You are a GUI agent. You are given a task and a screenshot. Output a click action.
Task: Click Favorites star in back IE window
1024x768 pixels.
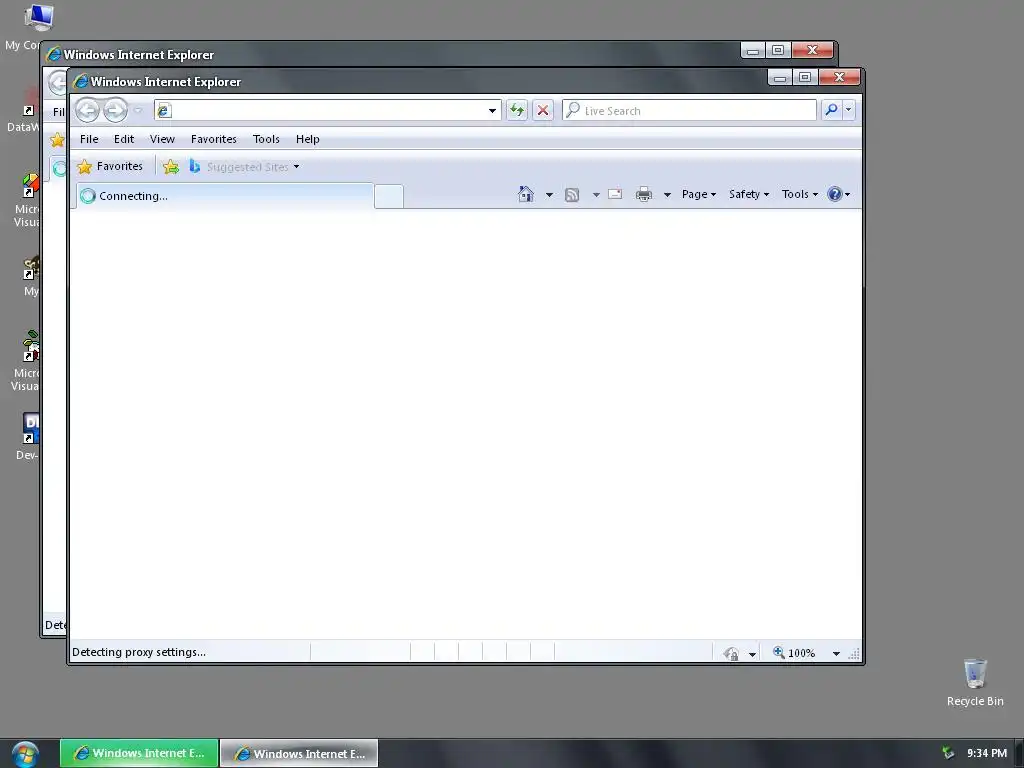coord(57,139)
